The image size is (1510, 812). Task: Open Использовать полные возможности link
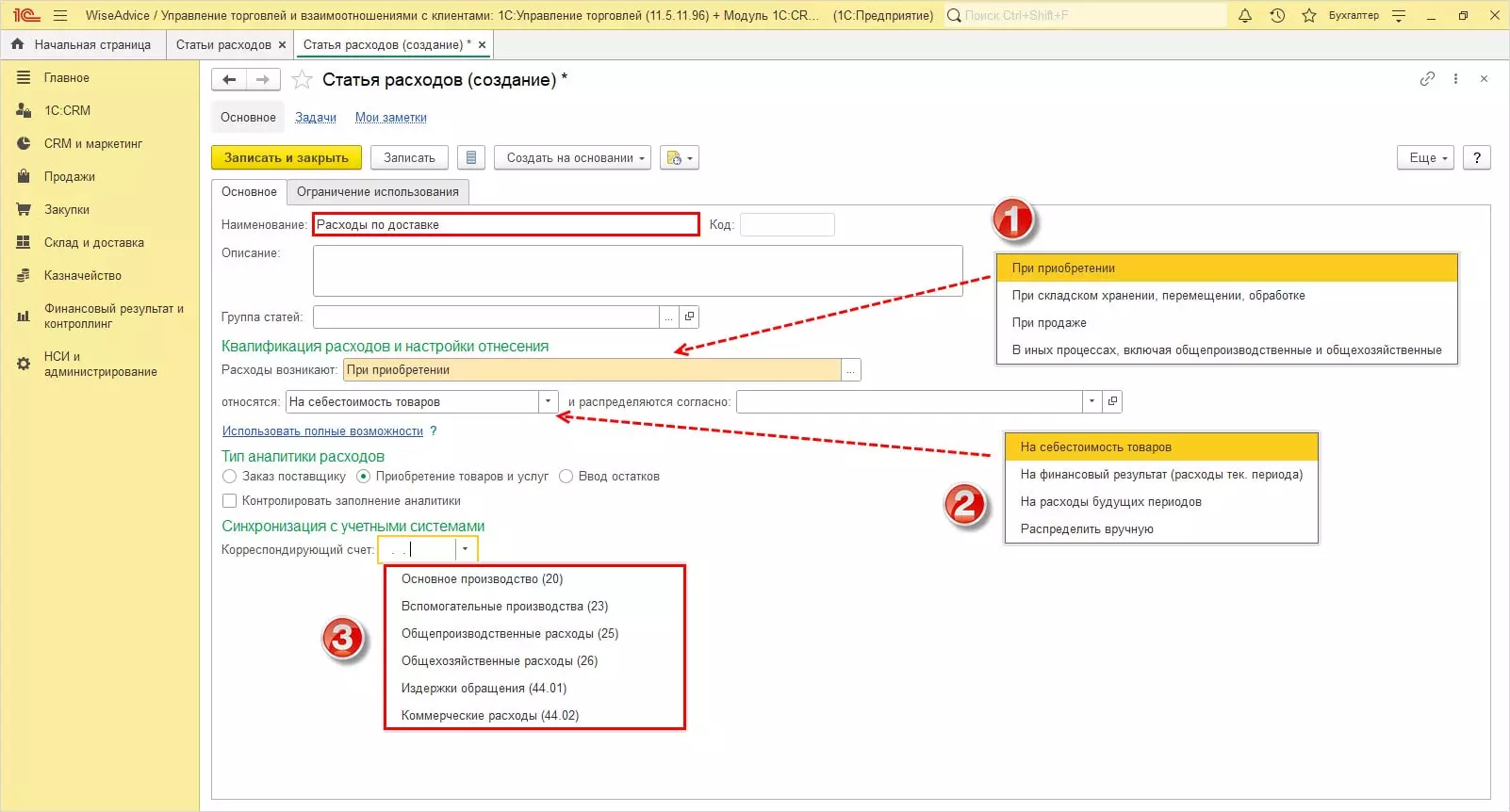coord(322,431)
